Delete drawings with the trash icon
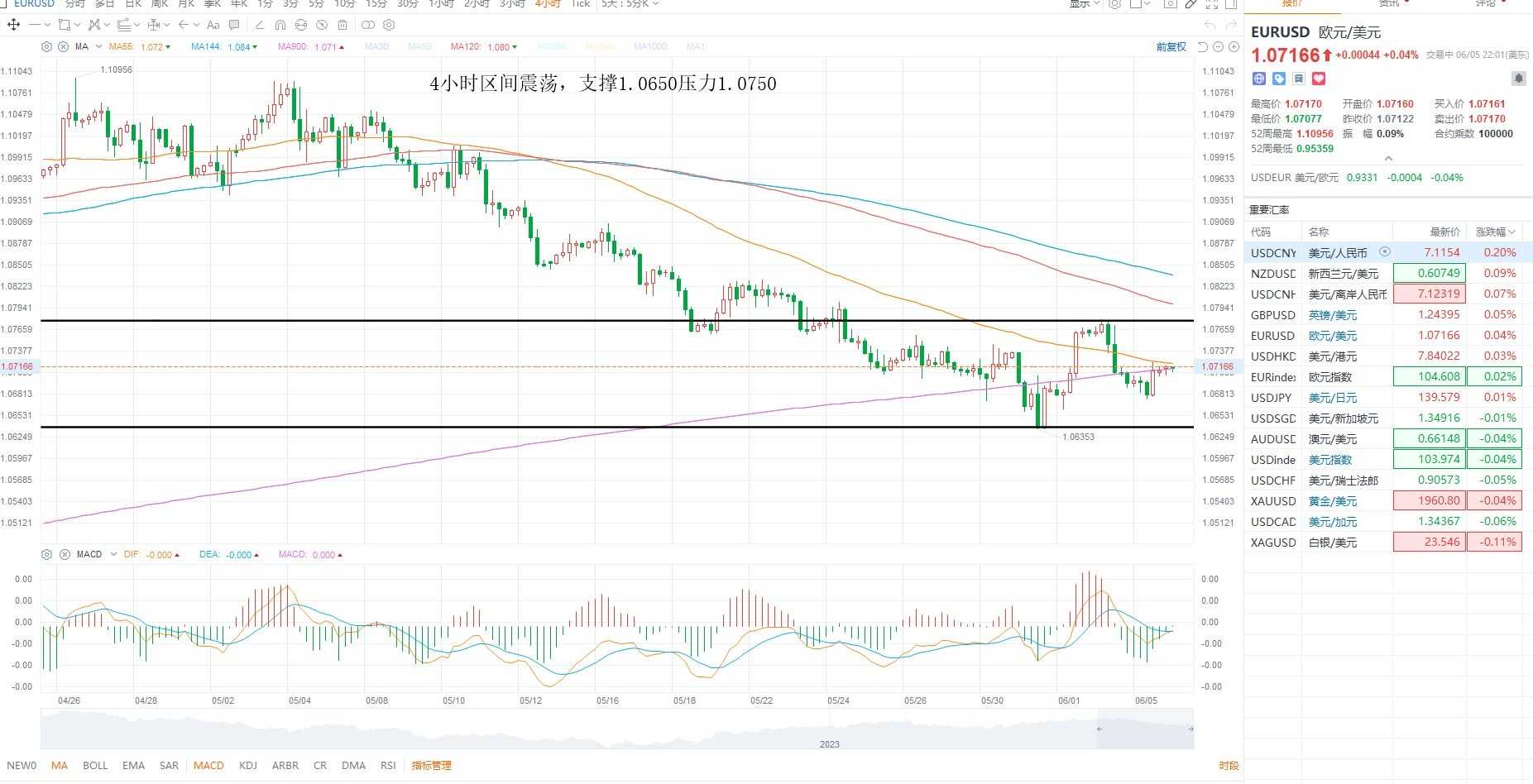This screenshot has width=1533, height=784. [343, 25]
